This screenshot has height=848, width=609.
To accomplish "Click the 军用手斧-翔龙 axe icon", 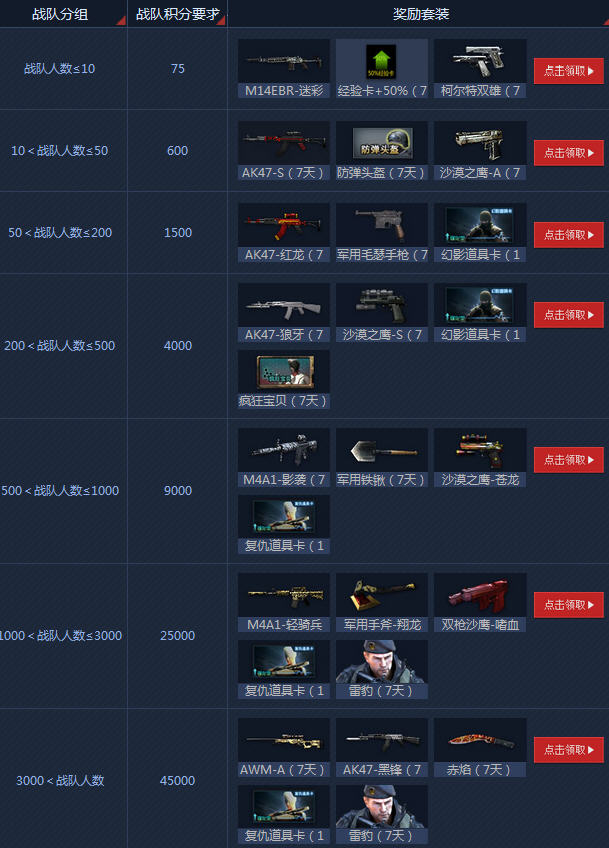I will tap(382, 595).
